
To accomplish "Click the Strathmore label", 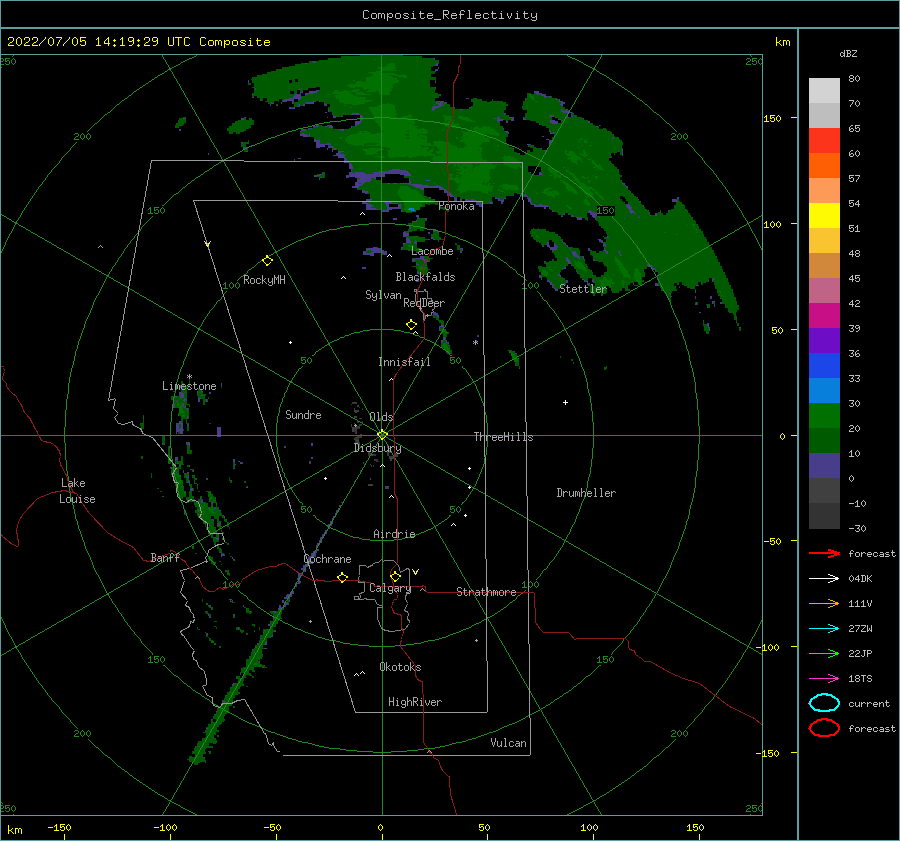I will [486, 592].
